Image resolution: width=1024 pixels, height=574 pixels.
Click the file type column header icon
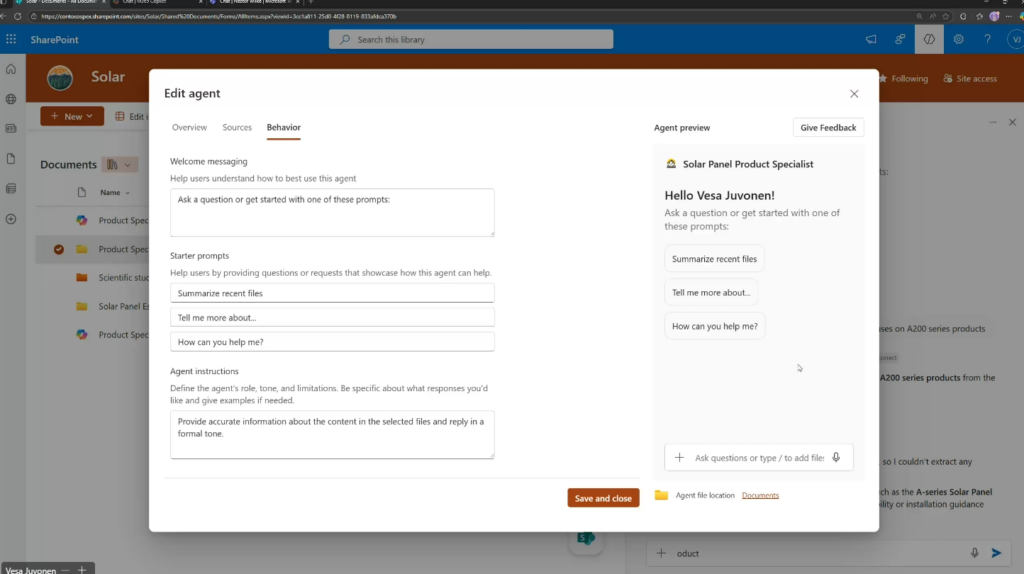tap(81, 193)
